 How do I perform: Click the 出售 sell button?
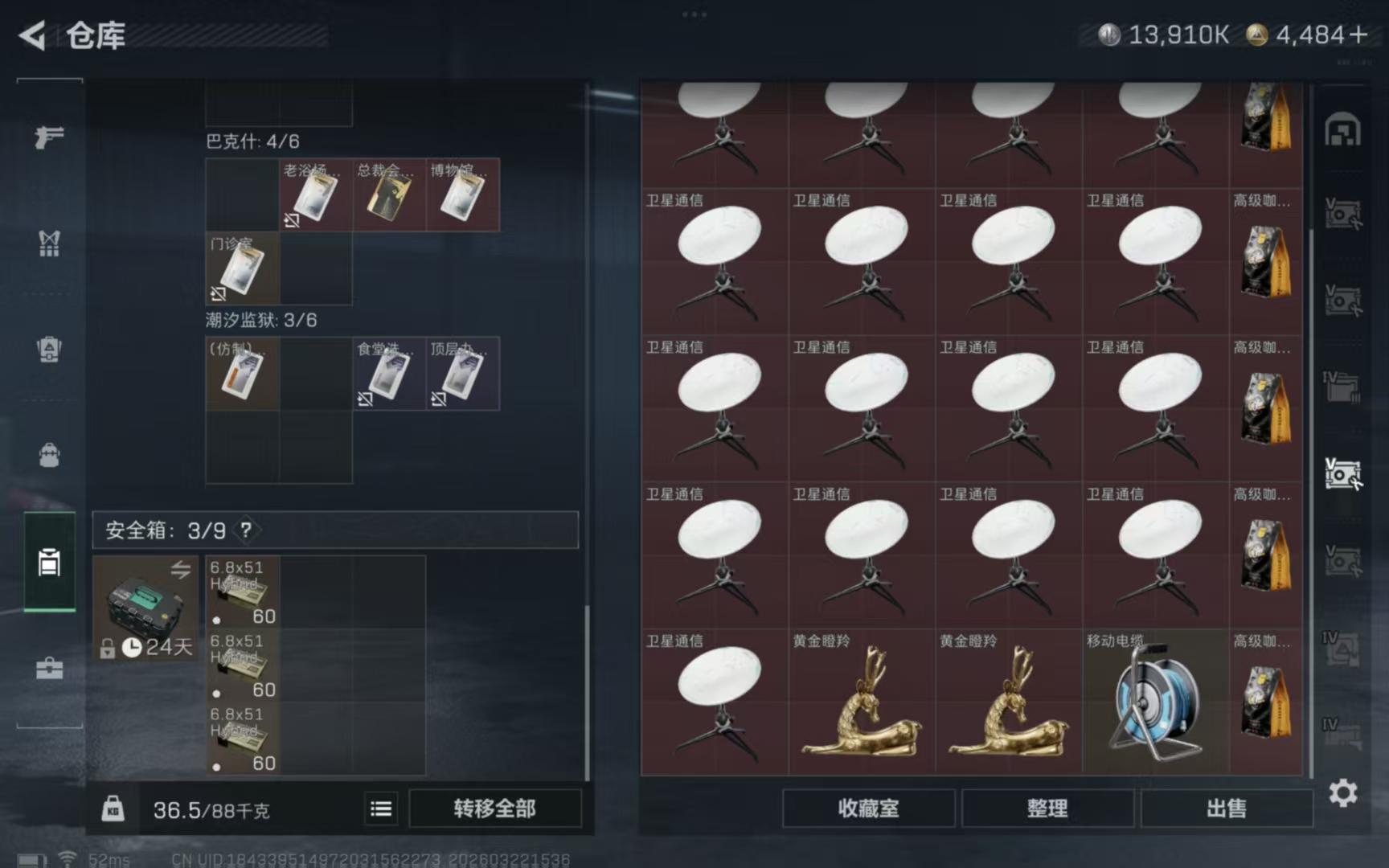[1227, 809]
